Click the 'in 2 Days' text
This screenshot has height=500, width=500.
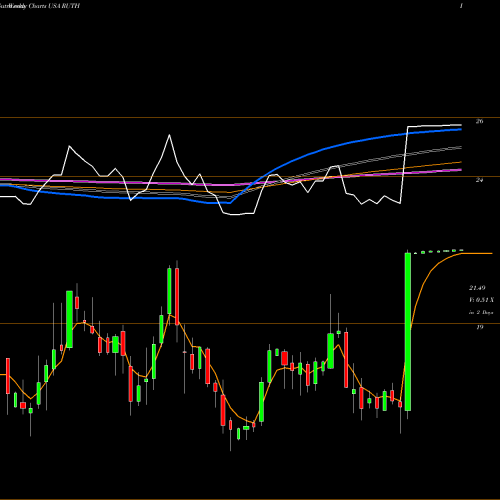pyautogui.click(x=481, y=312)
